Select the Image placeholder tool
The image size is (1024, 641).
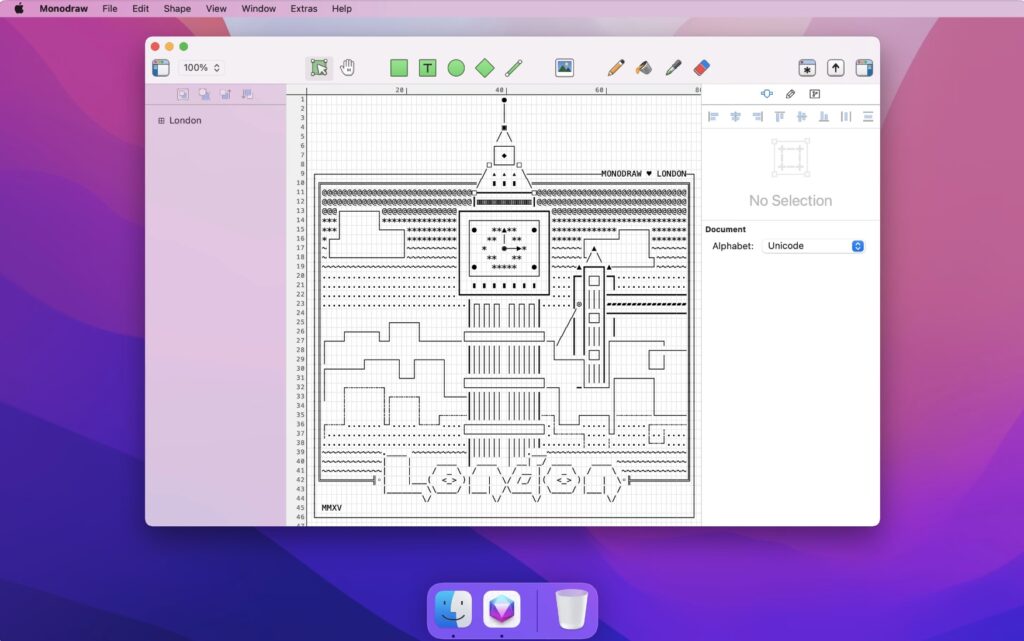tap(565, 68)
